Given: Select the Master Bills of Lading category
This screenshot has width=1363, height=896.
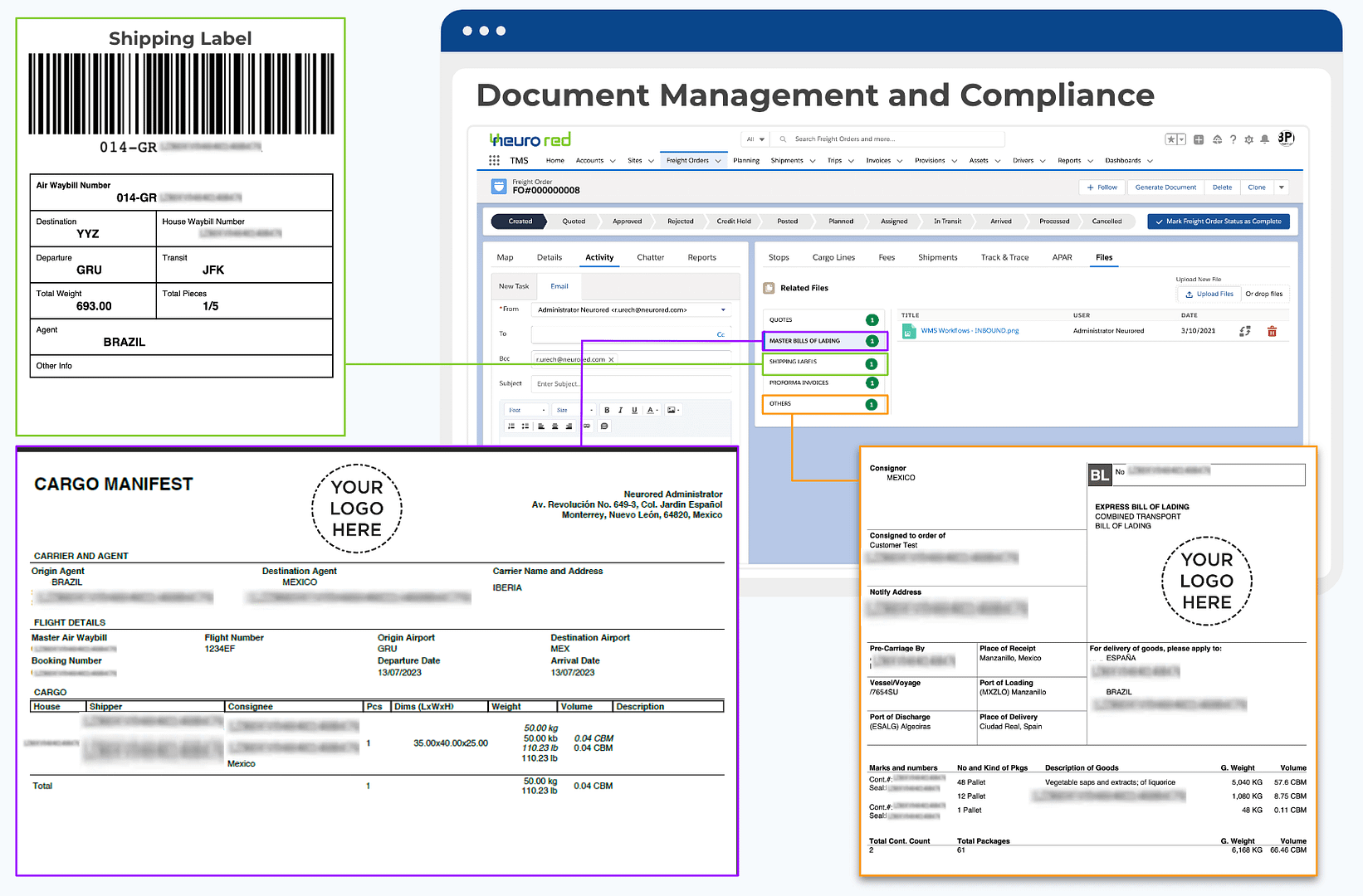Looking at the screenshot, I should pos(825,341).
